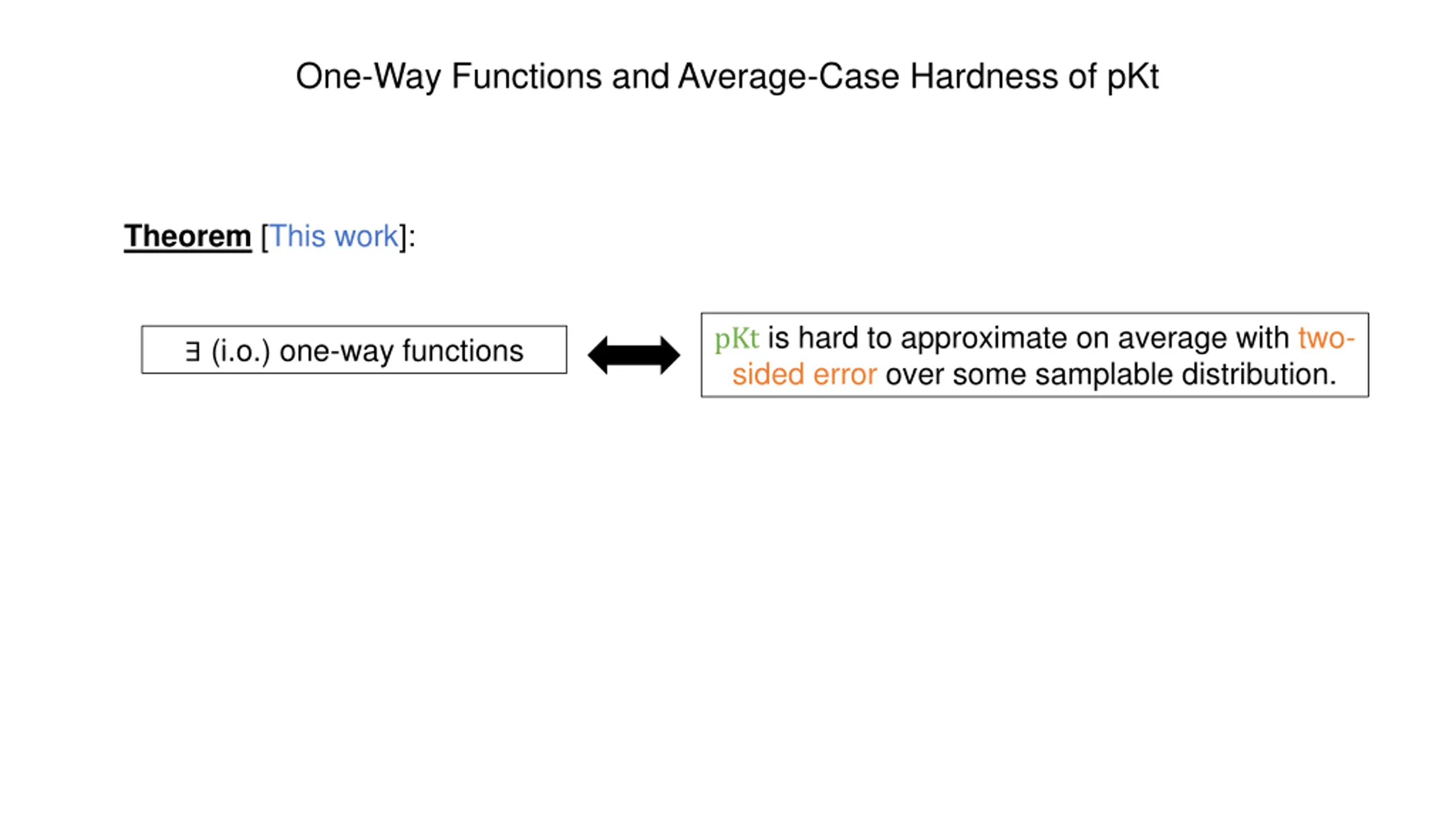
Task: Click the slide title text
Action: click(x=727, y=76)
